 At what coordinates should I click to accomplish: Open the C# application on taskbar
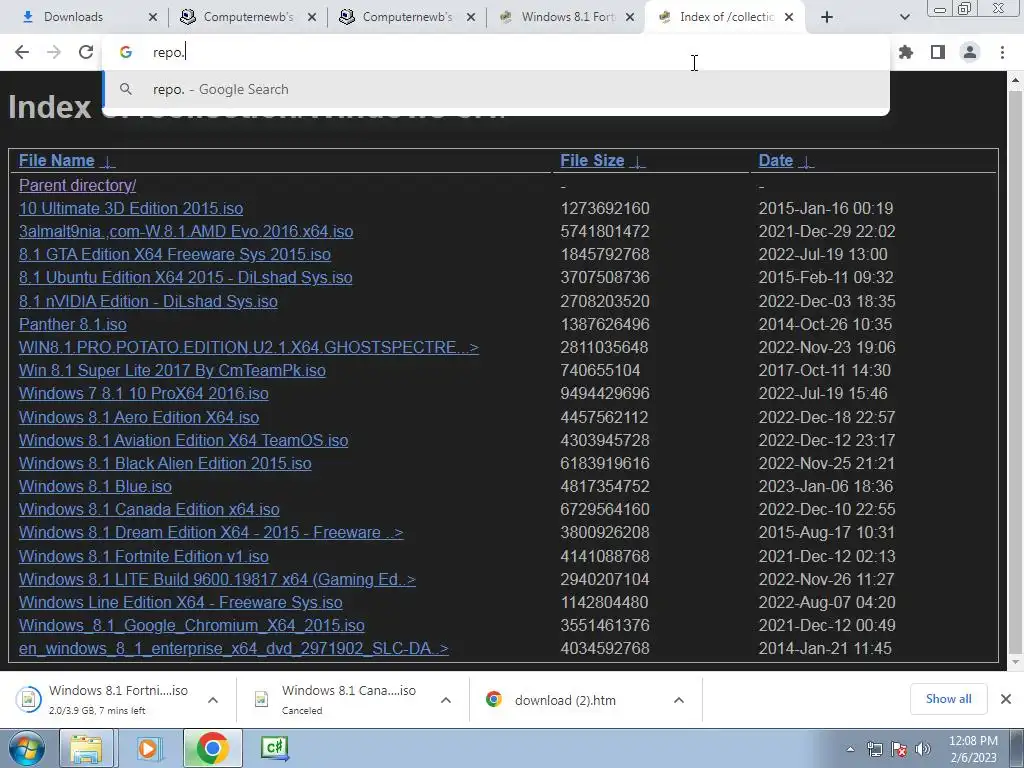click(x=274, y=748)
